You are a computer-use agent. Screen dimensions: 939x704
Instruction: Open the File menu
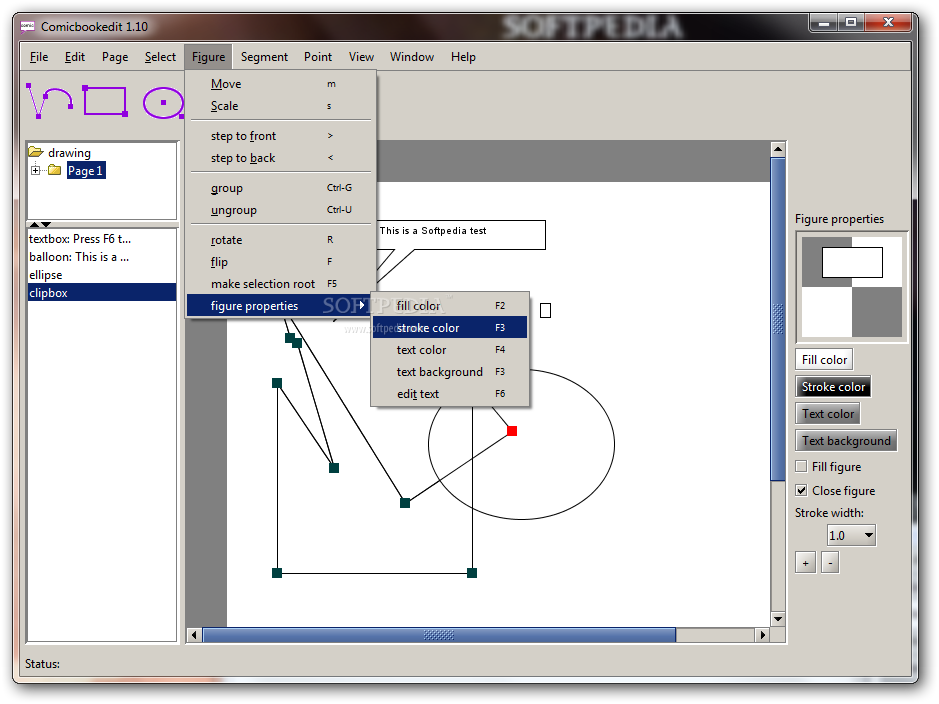coord(39,57)
